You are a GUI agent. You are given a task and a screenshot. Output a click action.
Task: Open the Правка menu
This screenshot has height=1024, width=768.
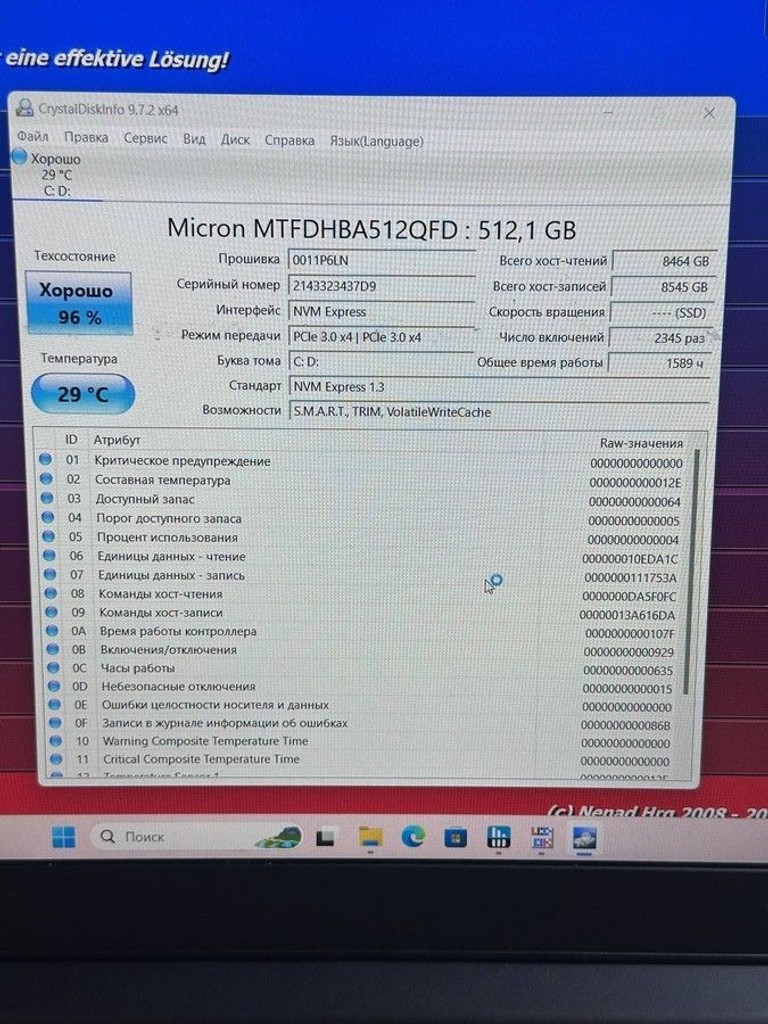[86, 137]
